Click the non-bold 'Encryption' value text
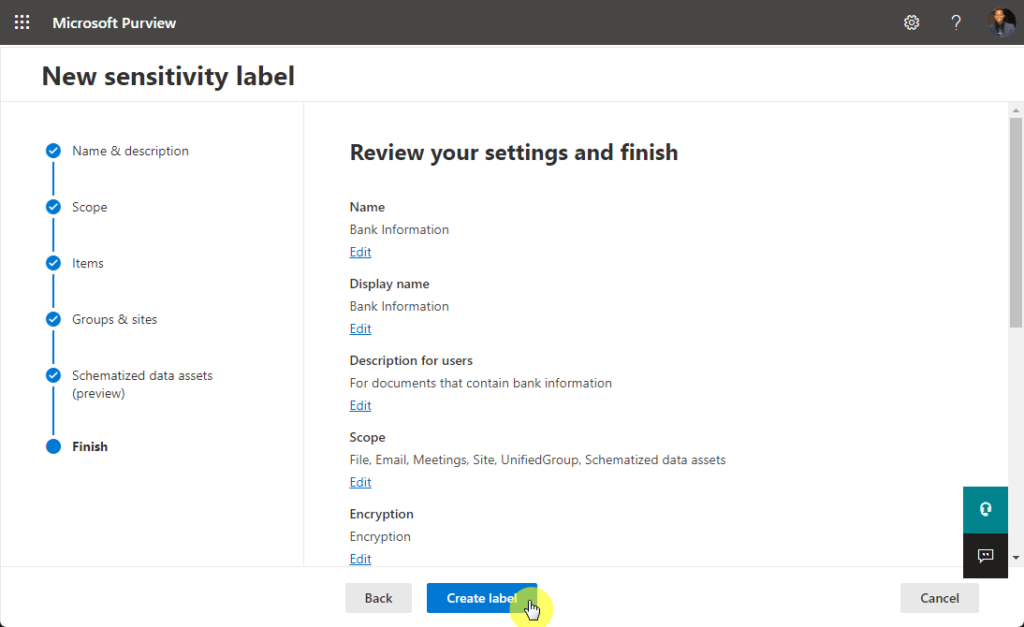Screen dimensions: 1024x627 point(380,537)
